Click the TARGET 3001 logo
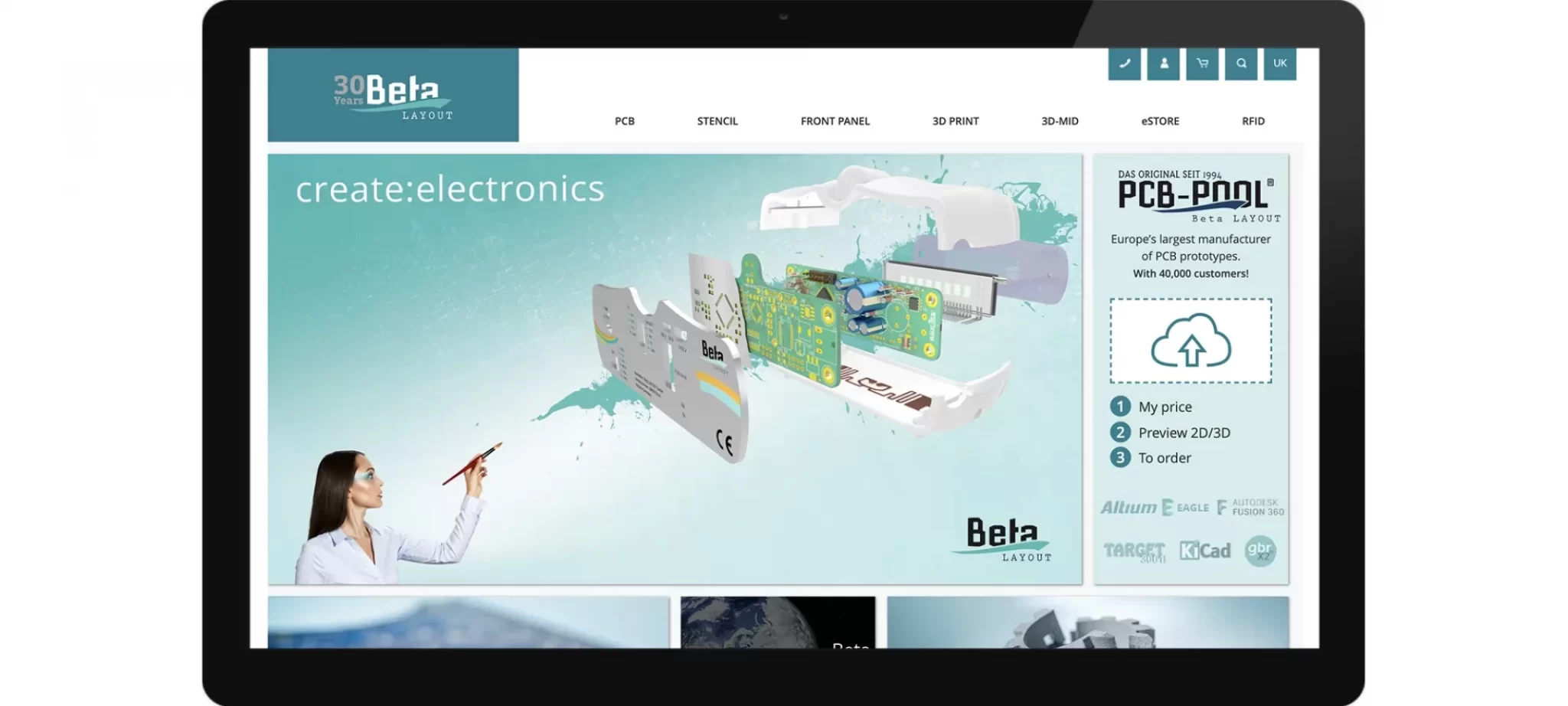The image size is (1568, 706). [1134, 552]
